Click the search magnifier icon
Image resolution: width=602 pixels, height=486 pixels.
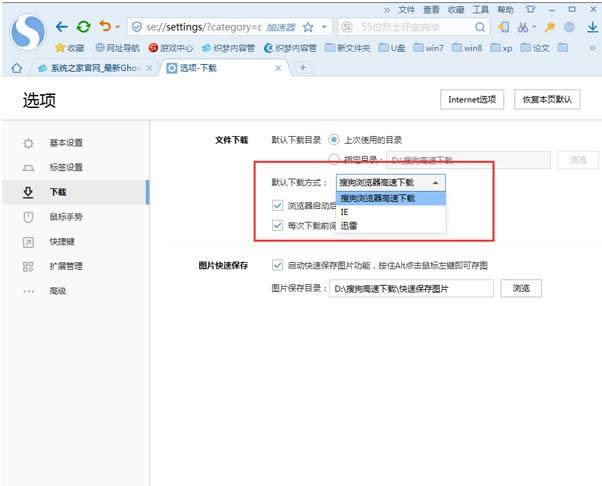click(480, 27)
